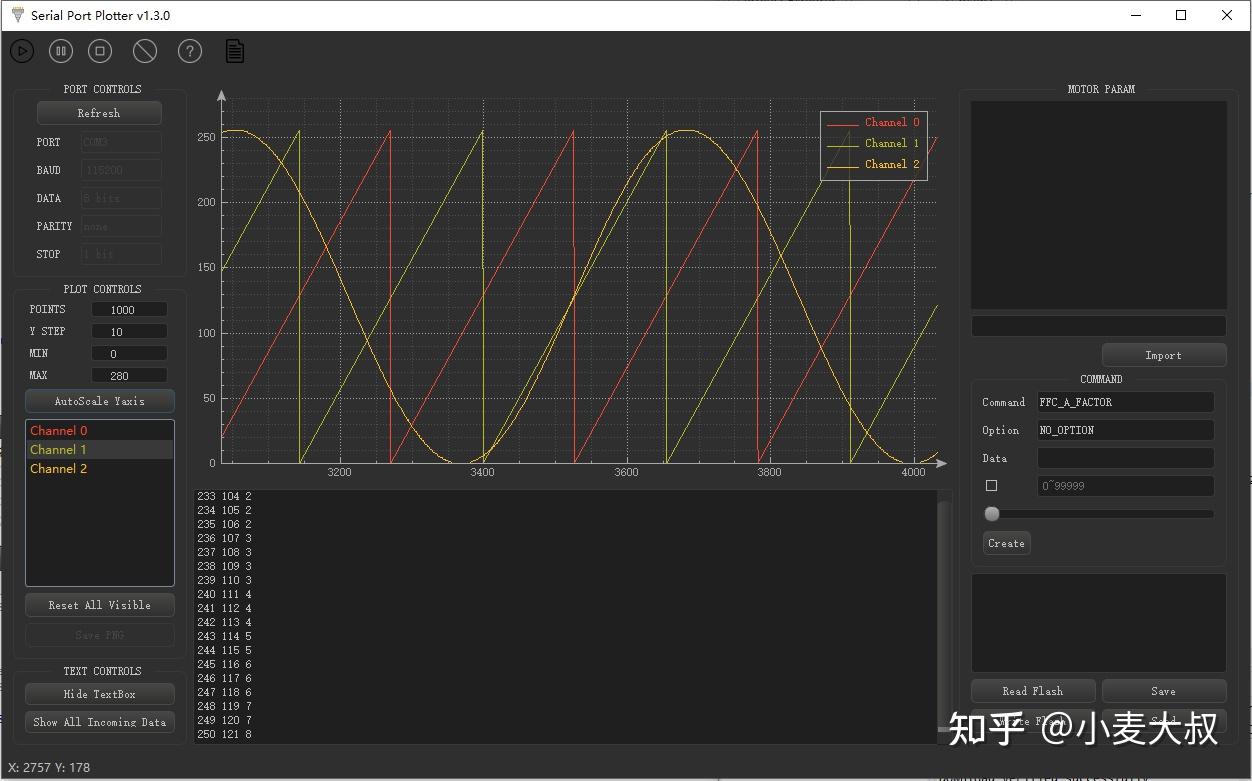Open the Command dropdown showing FFC_A_FACTOR
Screen dimensions: 1252x781
tap(1125, 402)
